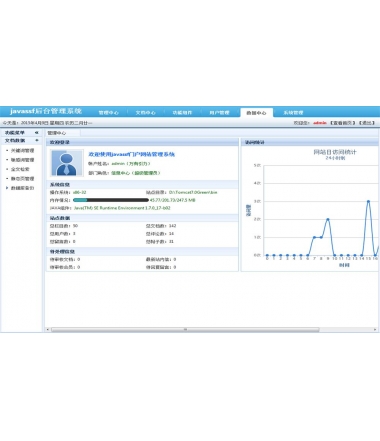Screen dimensions: 380x441
Task: Switch to the 管理中心 top navigation tab
Action: pos(108,113)
